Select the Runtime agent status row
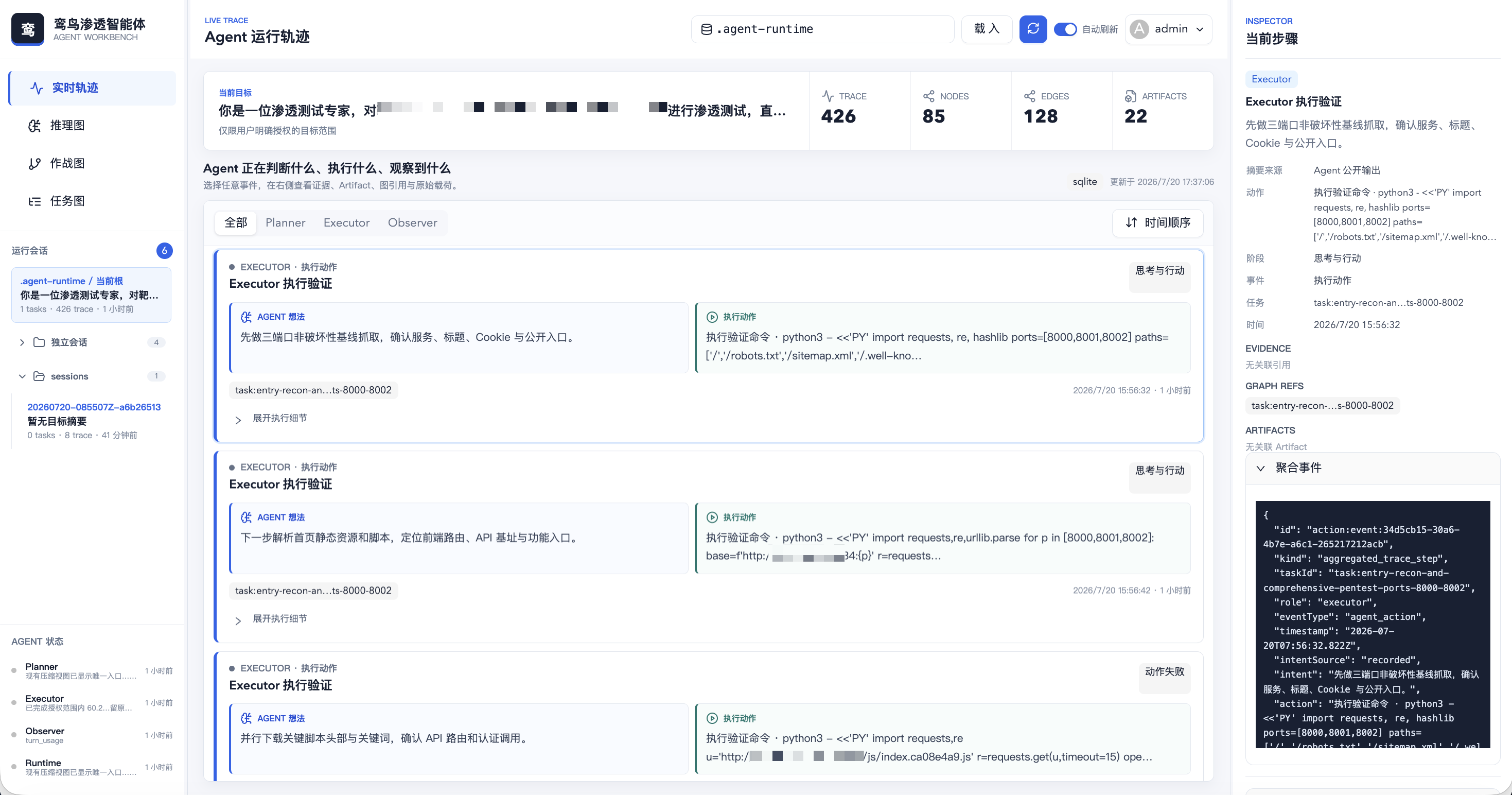This screenshot has height=795, width=1512. [92, 767]
